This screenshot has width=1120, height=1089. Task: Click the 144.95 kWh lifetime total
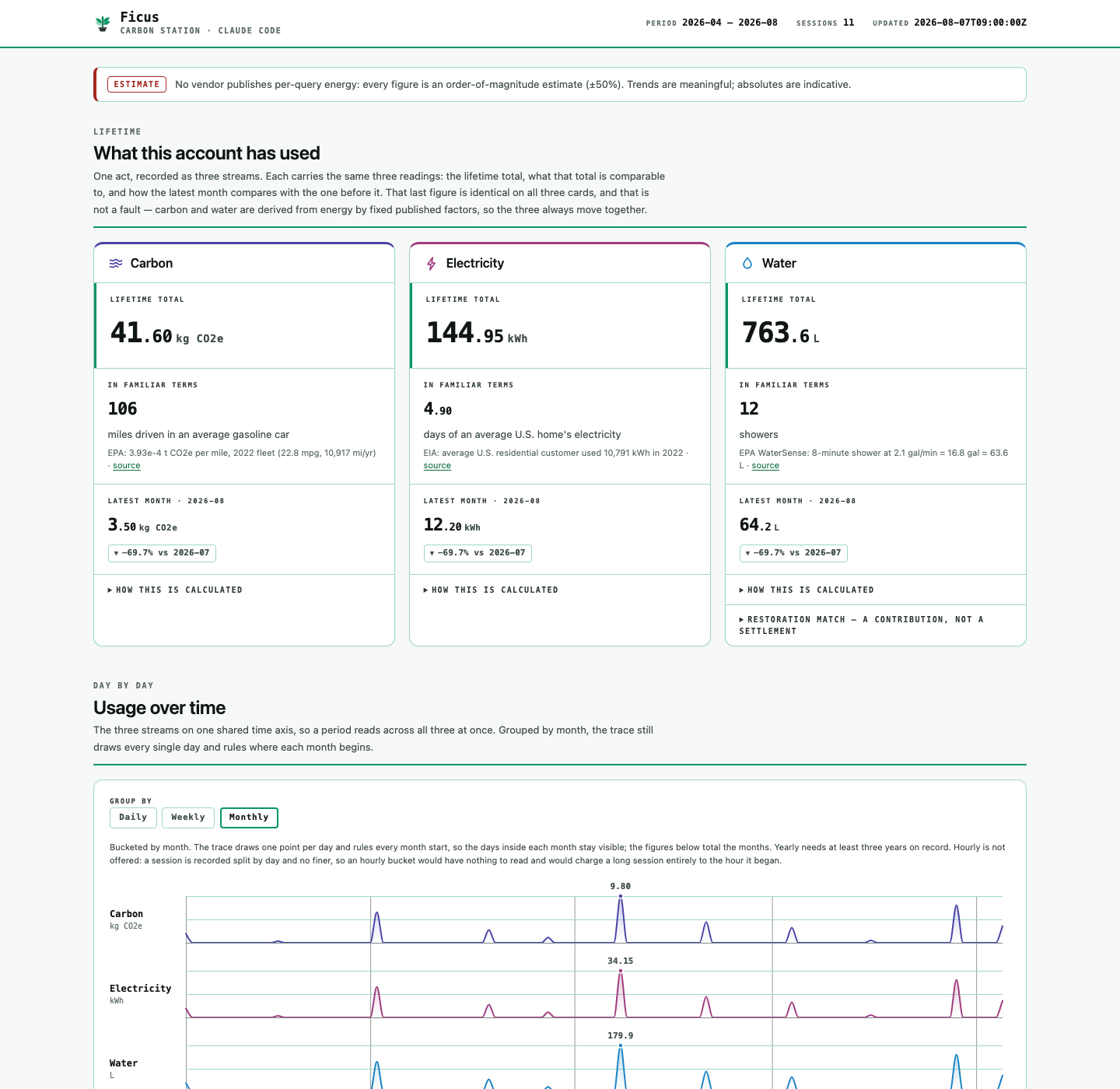click(477, 333)
